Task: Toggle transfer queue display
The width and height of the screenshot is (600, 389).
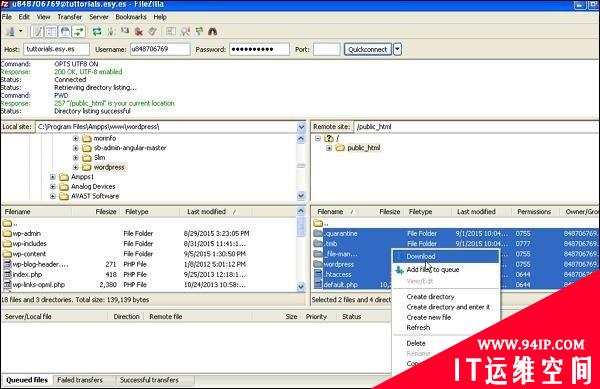Action: coord(79,31)
